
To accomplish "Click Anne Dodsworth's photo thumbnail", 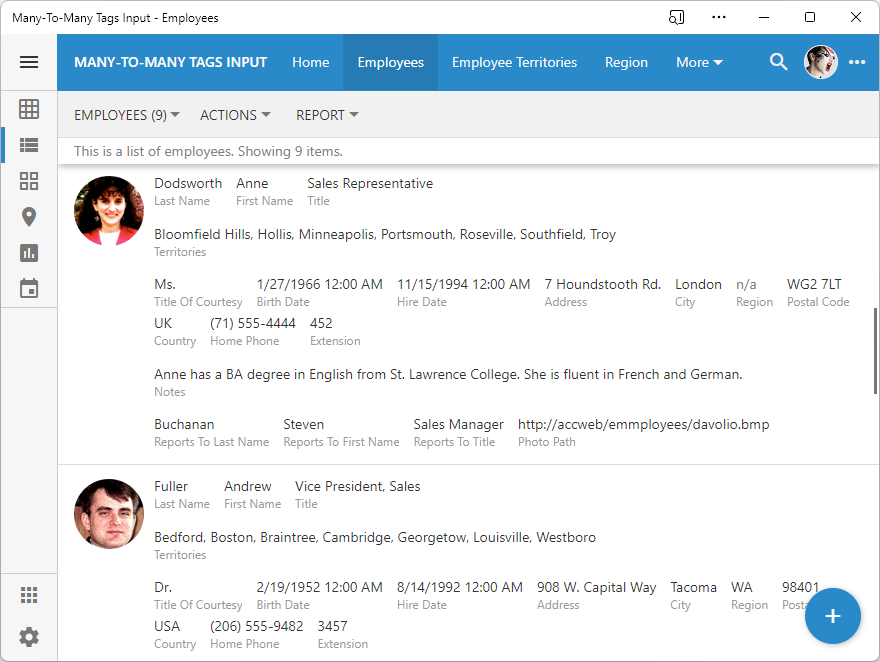I will tap(109, 211).
